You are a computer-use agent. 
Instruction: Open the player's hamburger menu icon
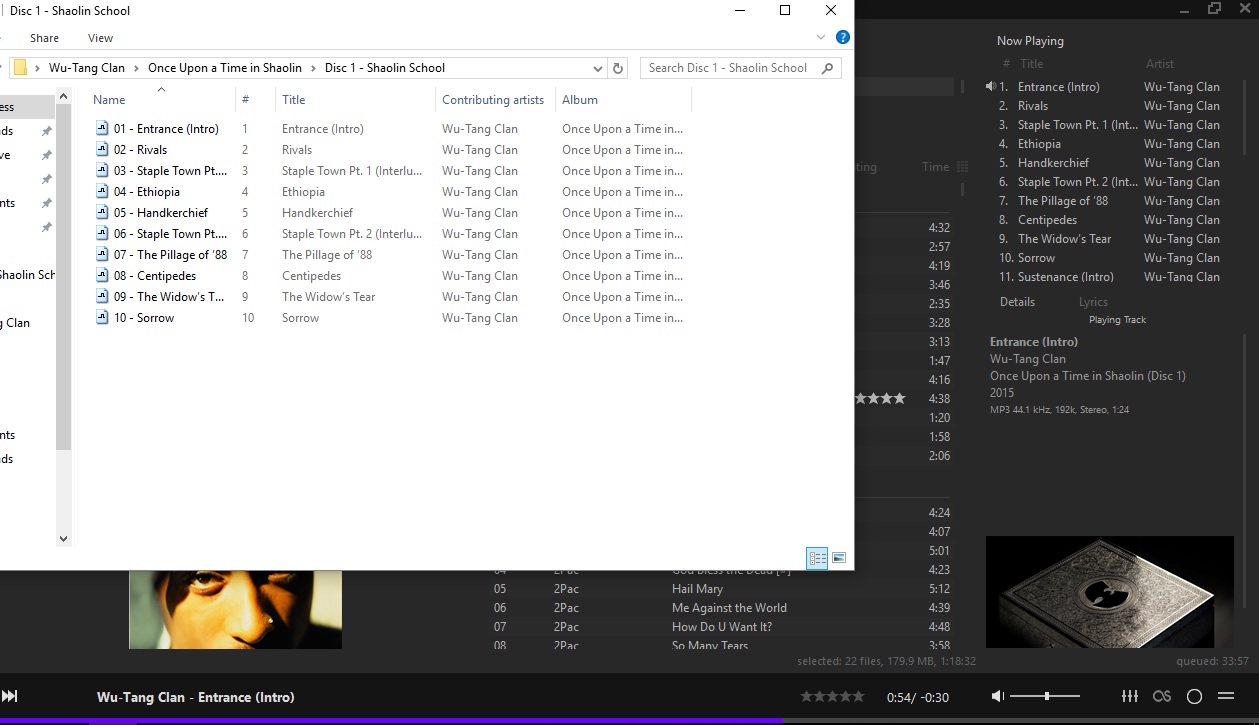1226,696
